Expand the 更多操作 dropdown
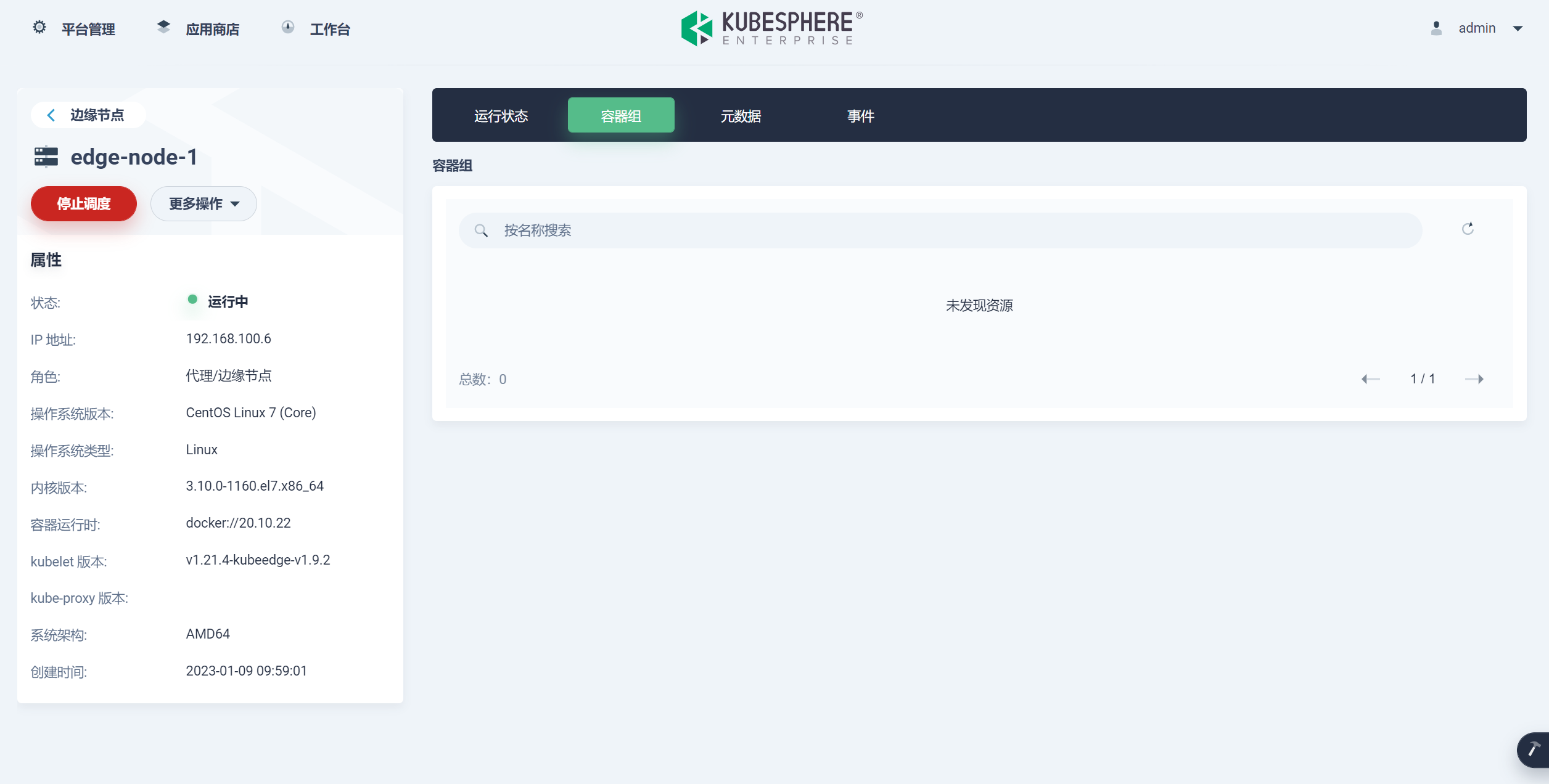This screenshot has height=784, width=1549. pyautogui.click(x=203, y=204)
